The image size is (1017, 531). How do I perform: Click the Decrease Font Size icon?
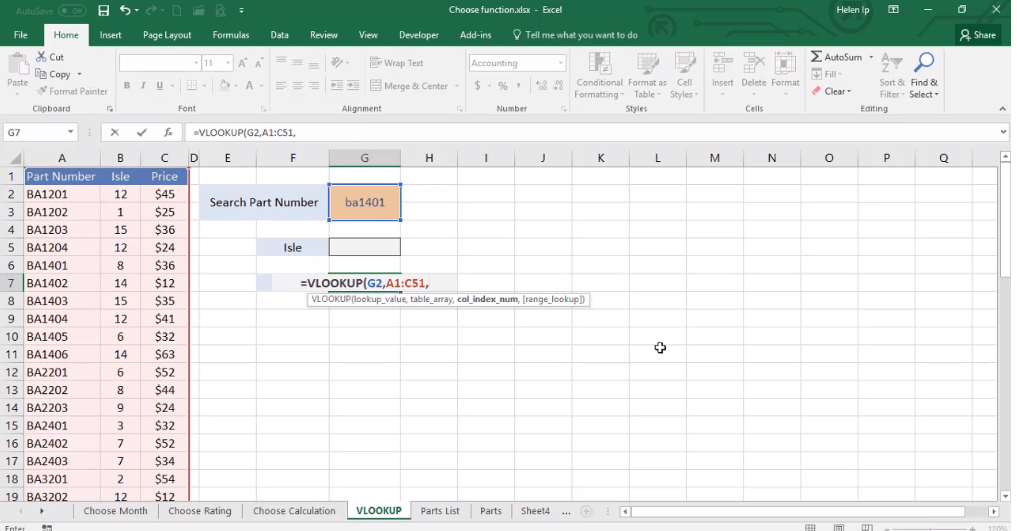click(x=259, y=63)
